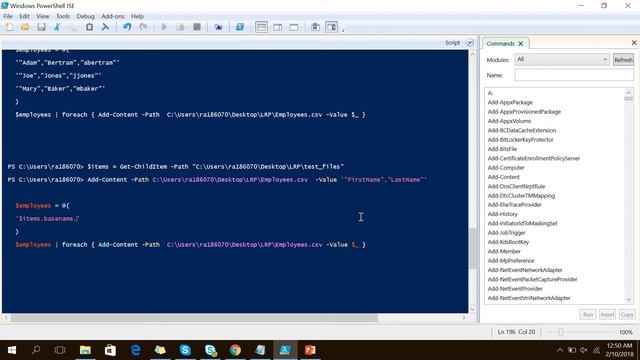Screen dimensions: 640x360
Task: Select Add-AppxVolume in command list
Action: point(509,121)
